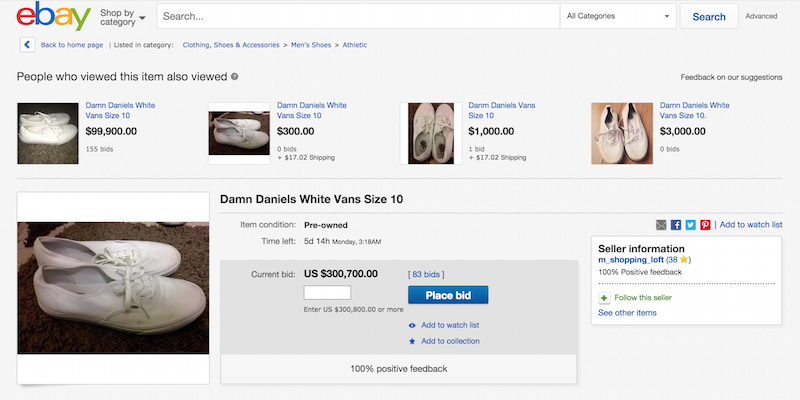Image resolution: width=800 pixels, height=400 pixels.
Task: Click green plus Follow this seller icon
Action: point(603,298)
